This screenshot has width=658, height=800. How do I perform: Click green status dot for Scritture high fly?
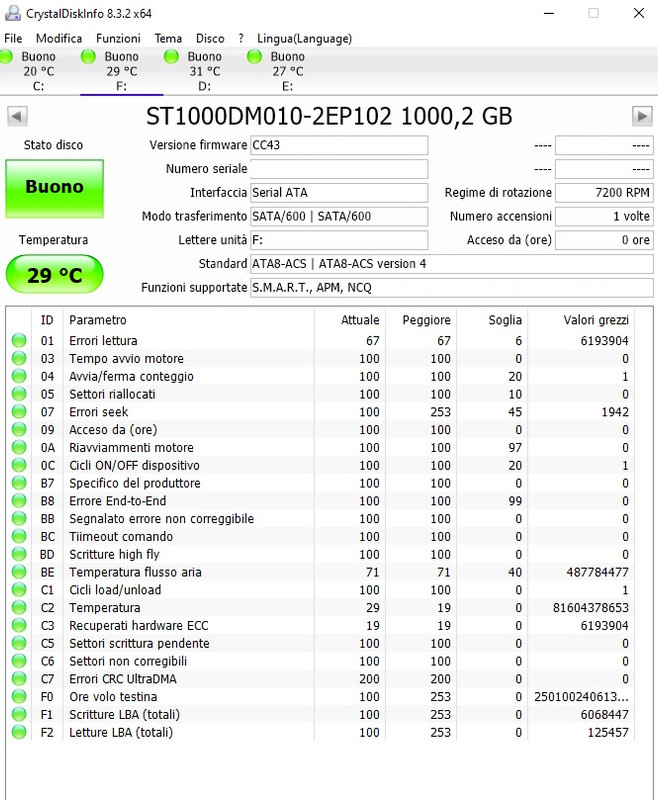coord(19,554)
